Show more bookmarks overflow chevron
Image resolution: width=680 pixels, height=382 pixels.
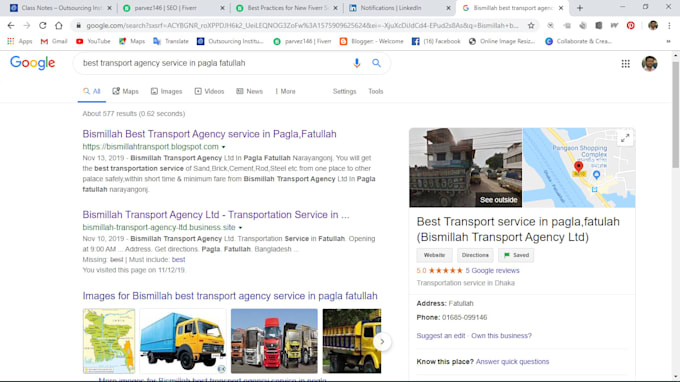pyautogui.click(x=668, y=41)
